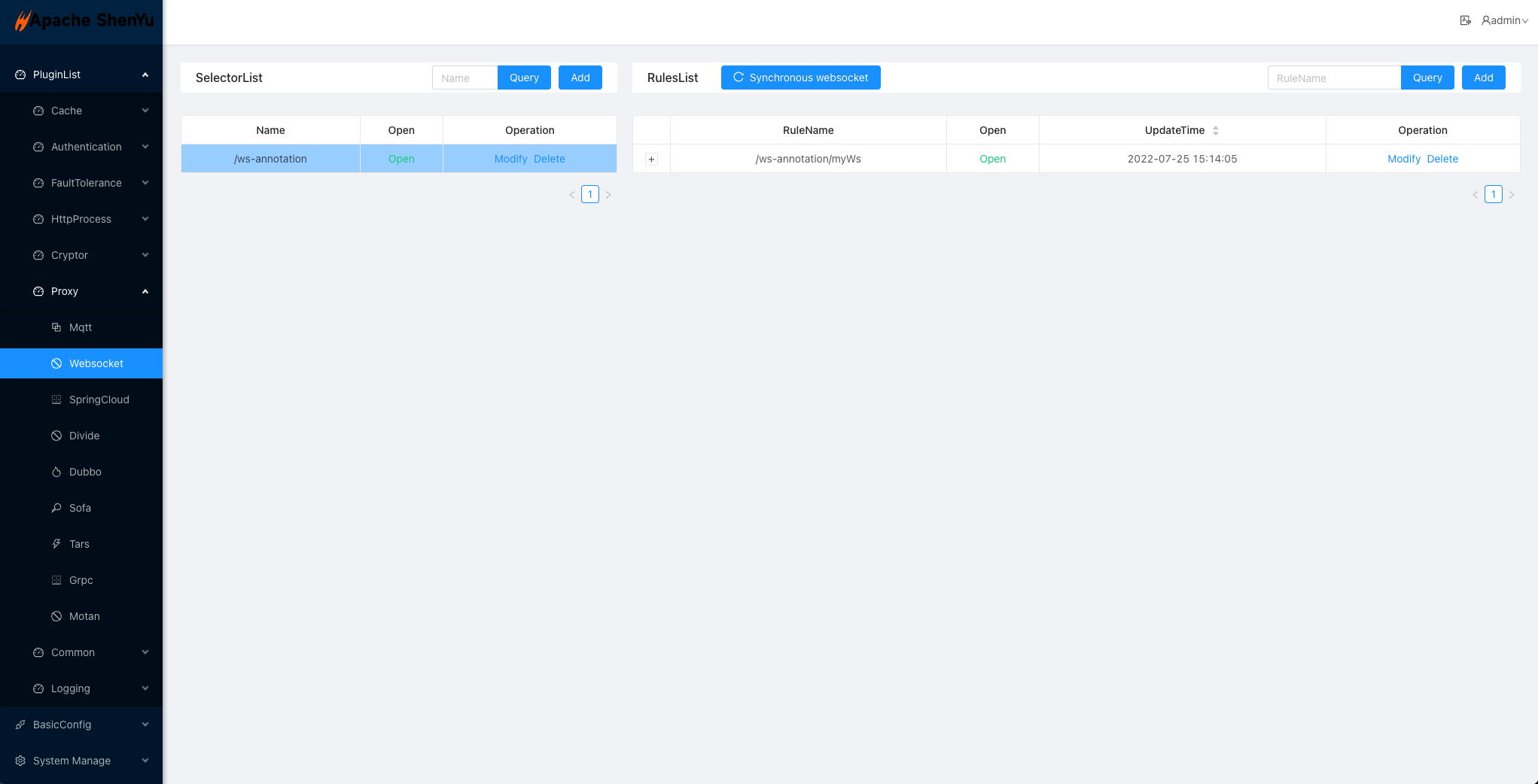This screenshot has height=784, width=1538.
Task: Click the Sofa plugin icon
Action: [x=56, y=508]
